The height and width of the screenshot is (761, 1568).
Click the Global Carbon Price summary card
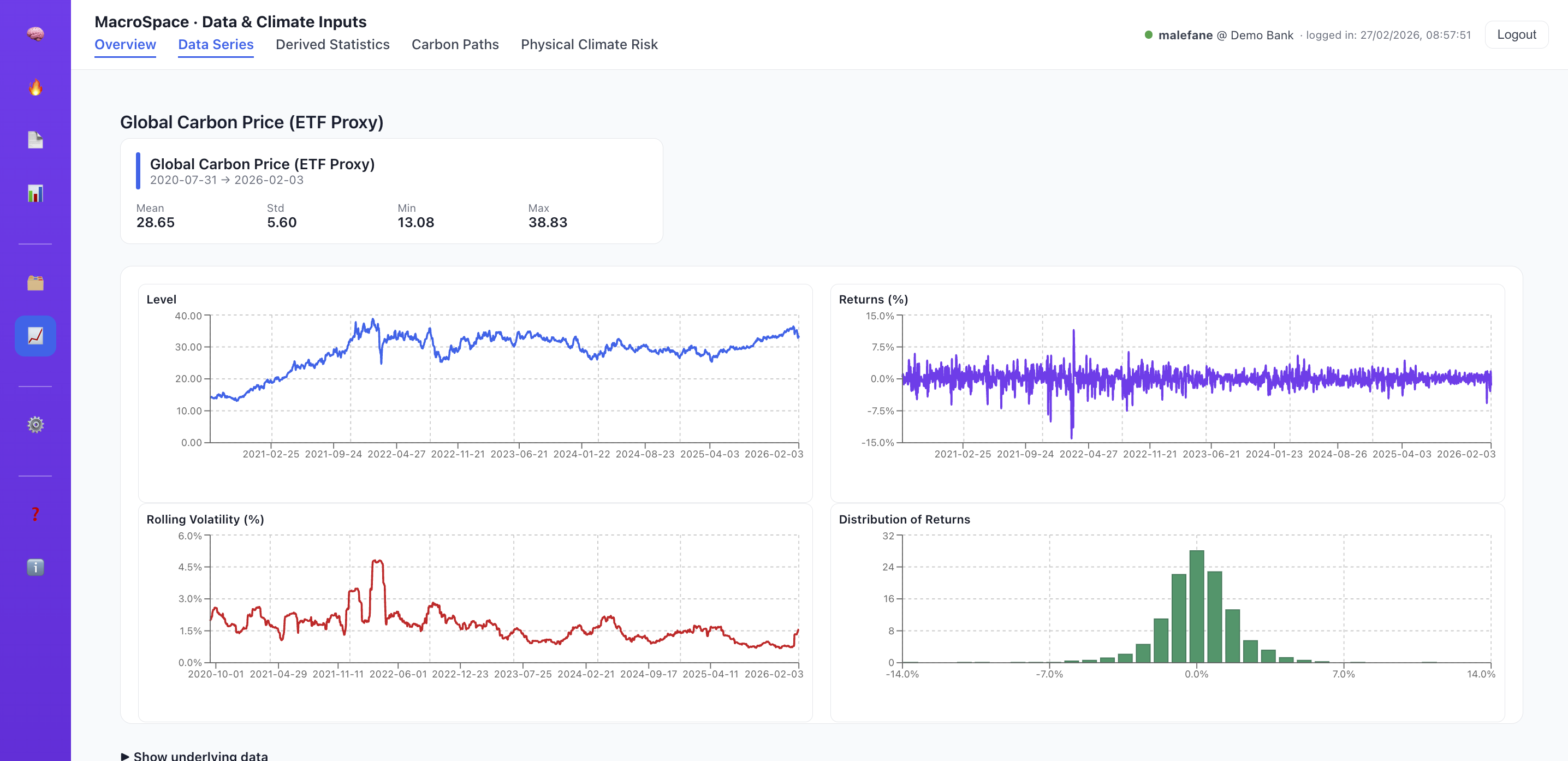click(391, 191)
